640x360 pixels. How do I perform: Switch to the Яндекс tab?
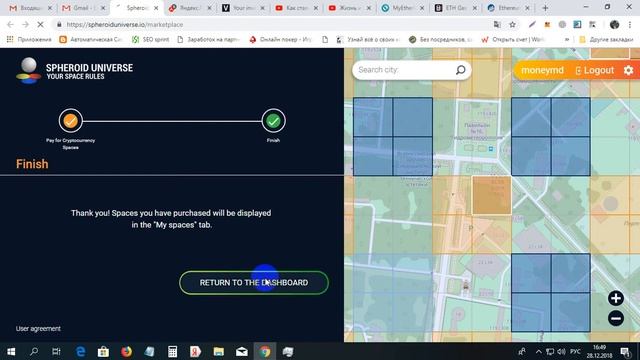(190, 8)
